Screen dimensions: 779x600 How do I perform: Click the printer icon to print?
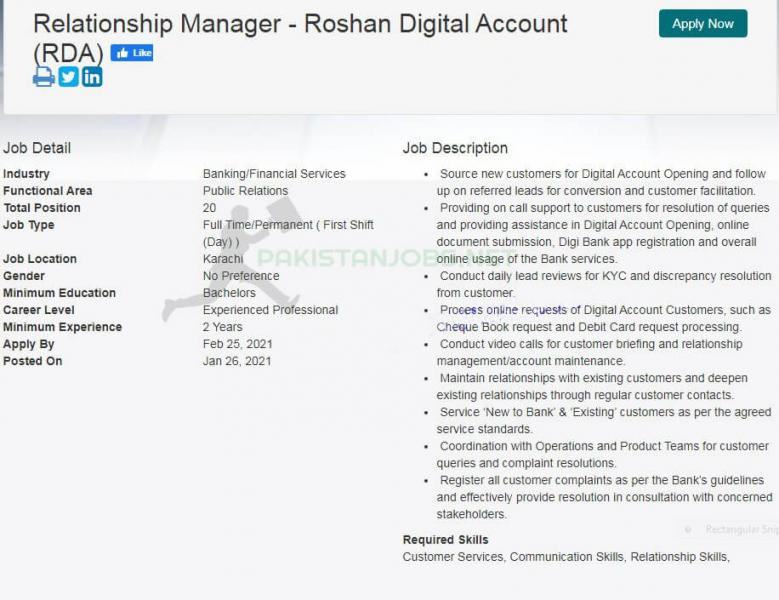point(44,77)
